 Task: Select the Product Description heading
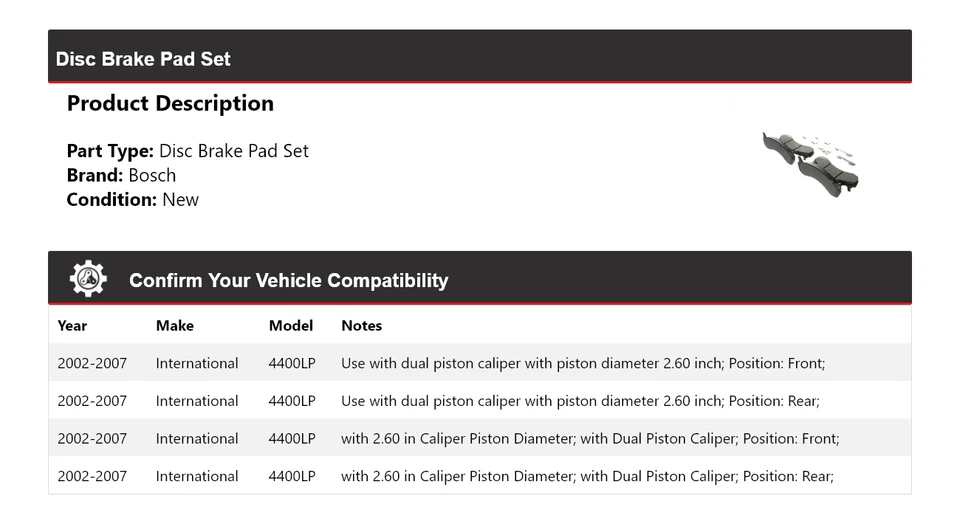(x=170, y=103)
